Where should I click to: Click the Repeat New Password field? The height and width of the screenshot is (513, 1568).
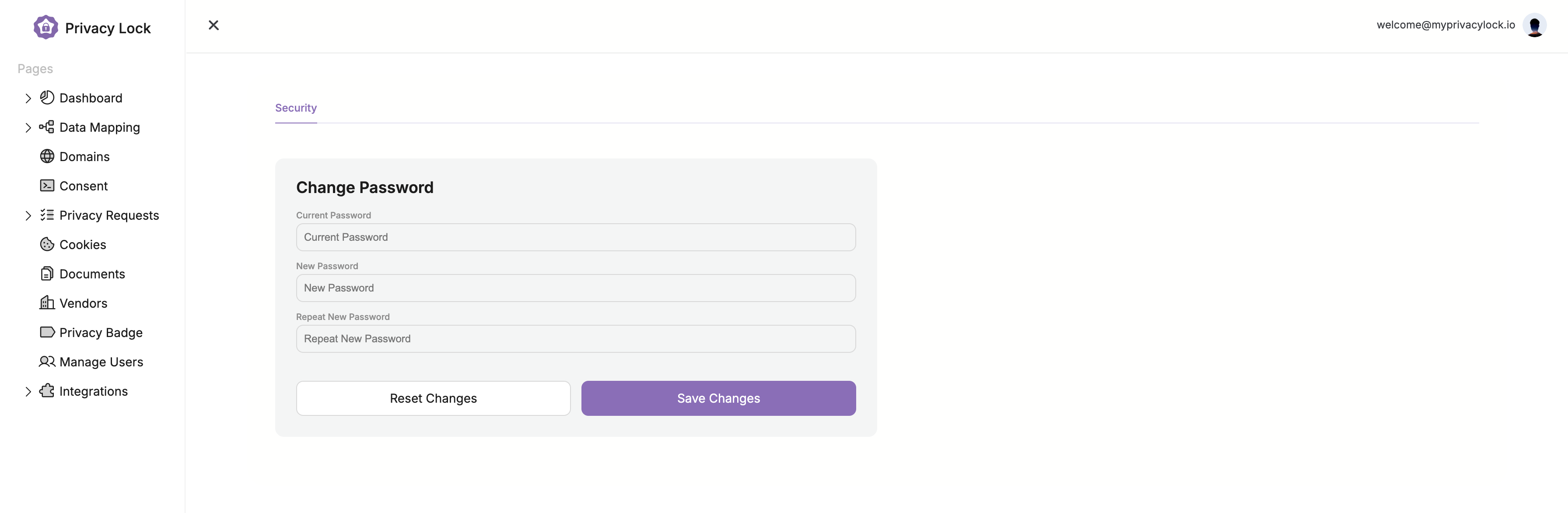tap(576, 338)
